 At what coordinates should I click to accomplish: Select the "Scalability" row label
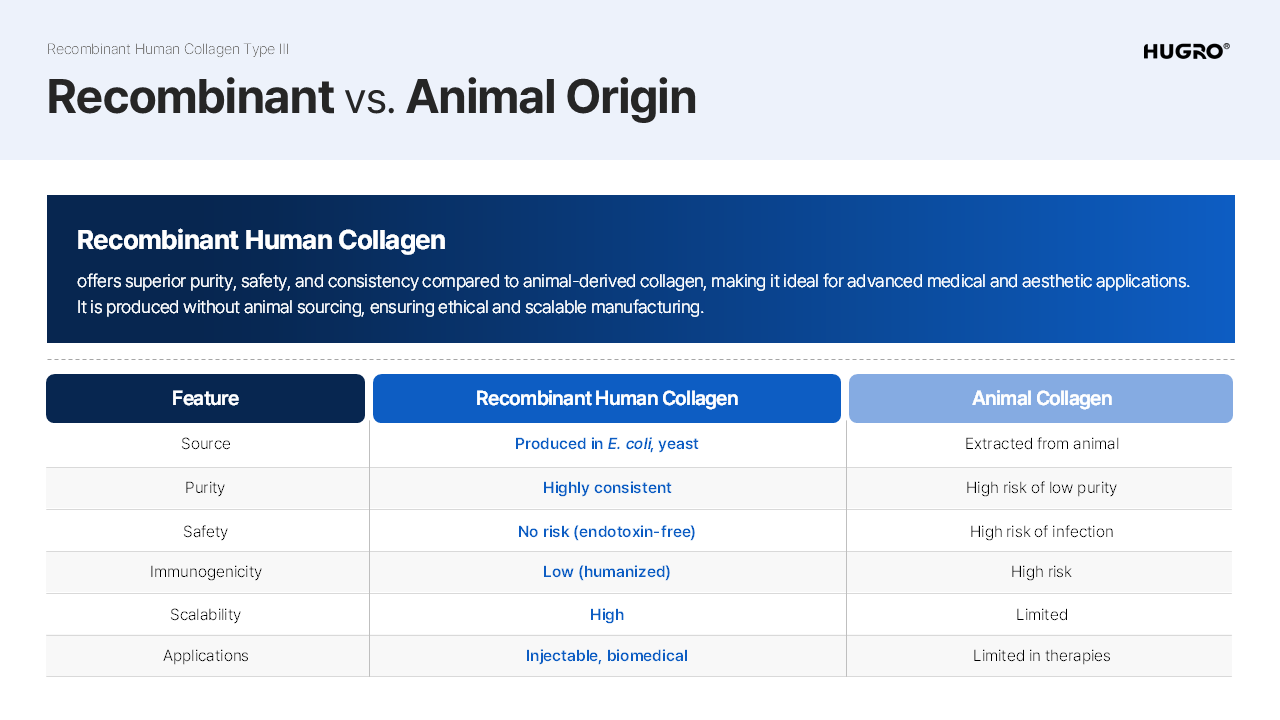(x=205, y=615)
